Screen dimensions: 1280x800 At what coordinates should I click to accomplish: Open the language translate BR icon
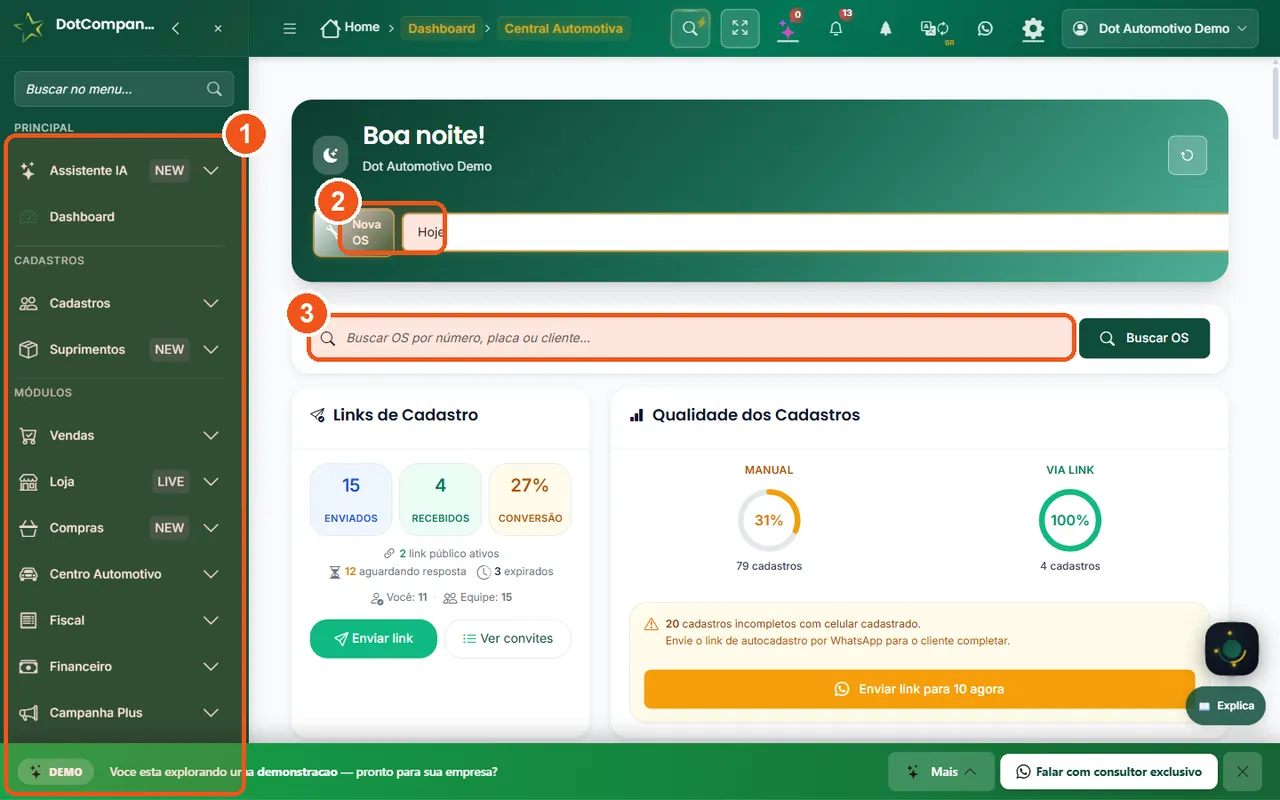[x=935, y=29]
